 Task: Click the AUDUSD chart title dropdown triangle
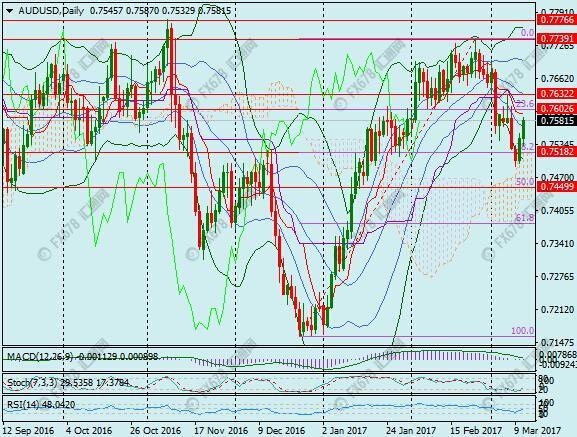click(10, 11)
